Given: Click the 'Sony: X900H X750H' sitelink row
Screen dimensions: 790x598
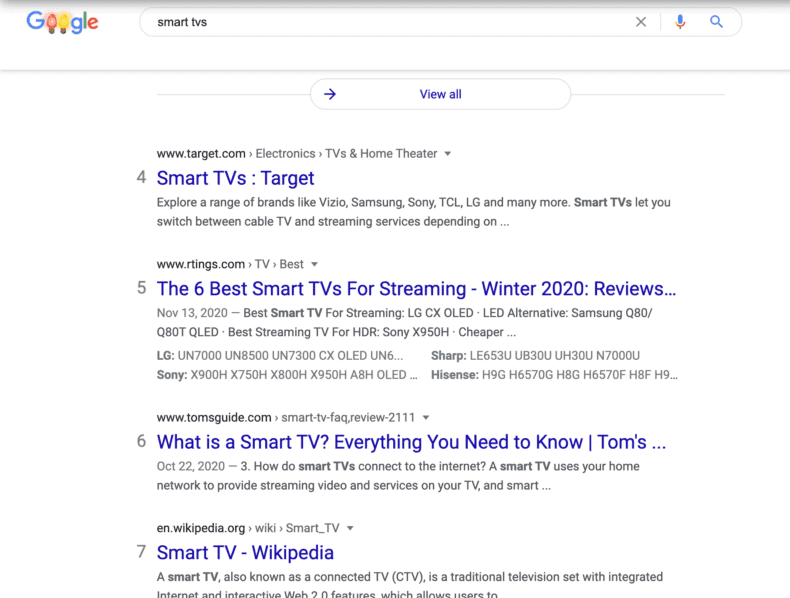Looking at the screenshot, I should pos(287,375).
